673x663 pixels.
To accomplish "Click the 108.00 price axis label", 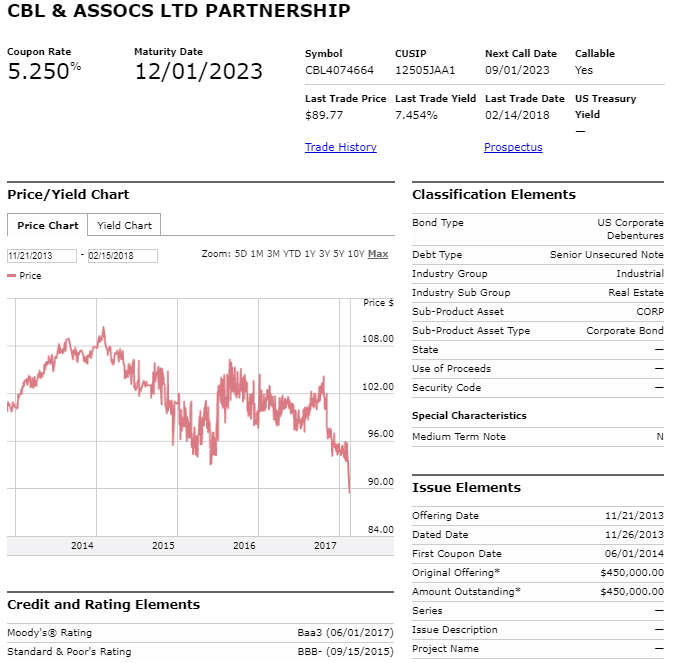I will [x=378, y=339].
